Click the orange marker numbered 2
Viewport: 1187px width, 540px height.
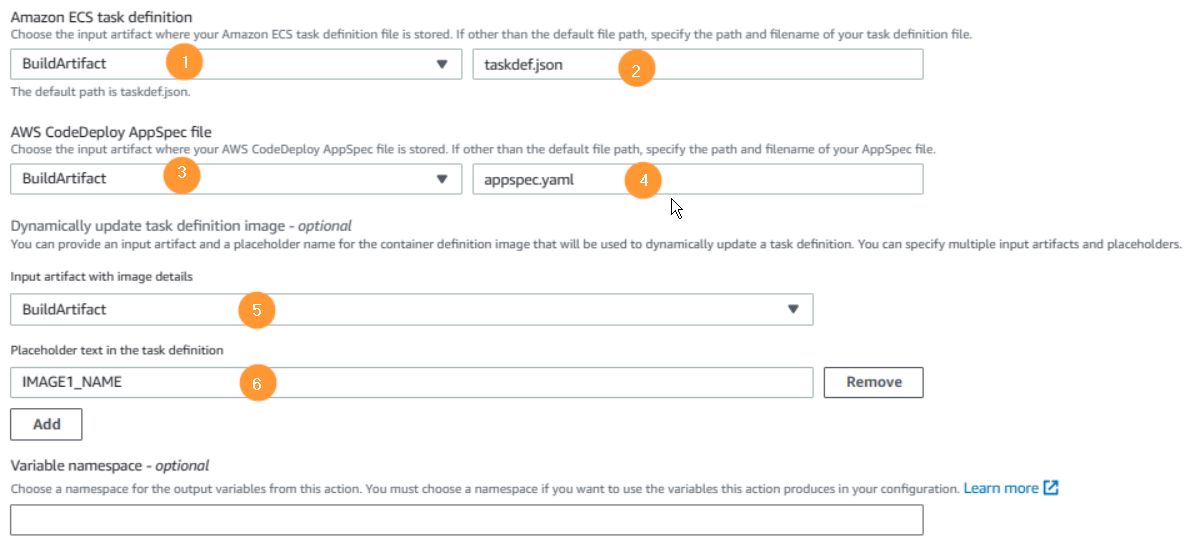coord(637,70)
